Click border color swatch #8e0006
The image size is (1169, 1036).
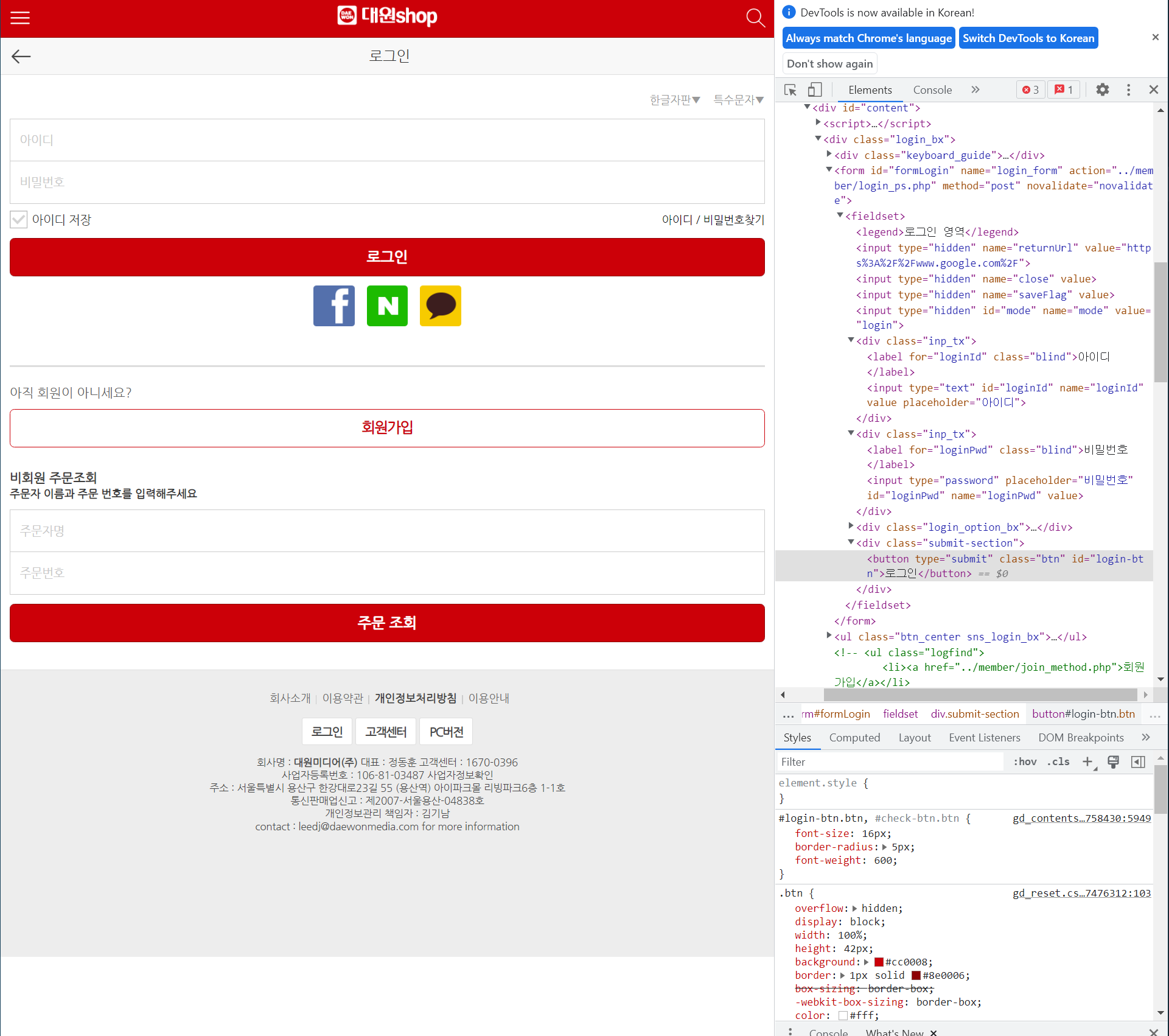(x=916, y=976)
